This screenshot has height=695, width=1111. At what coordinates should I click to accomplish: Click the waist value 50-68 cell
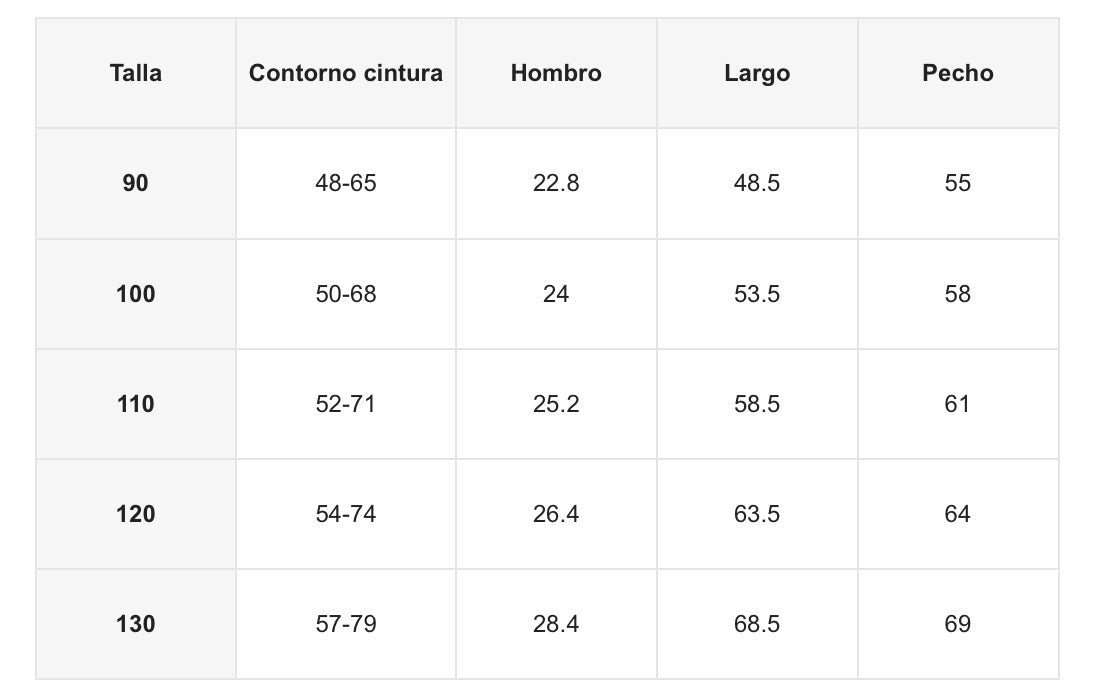tap(346, 294)
